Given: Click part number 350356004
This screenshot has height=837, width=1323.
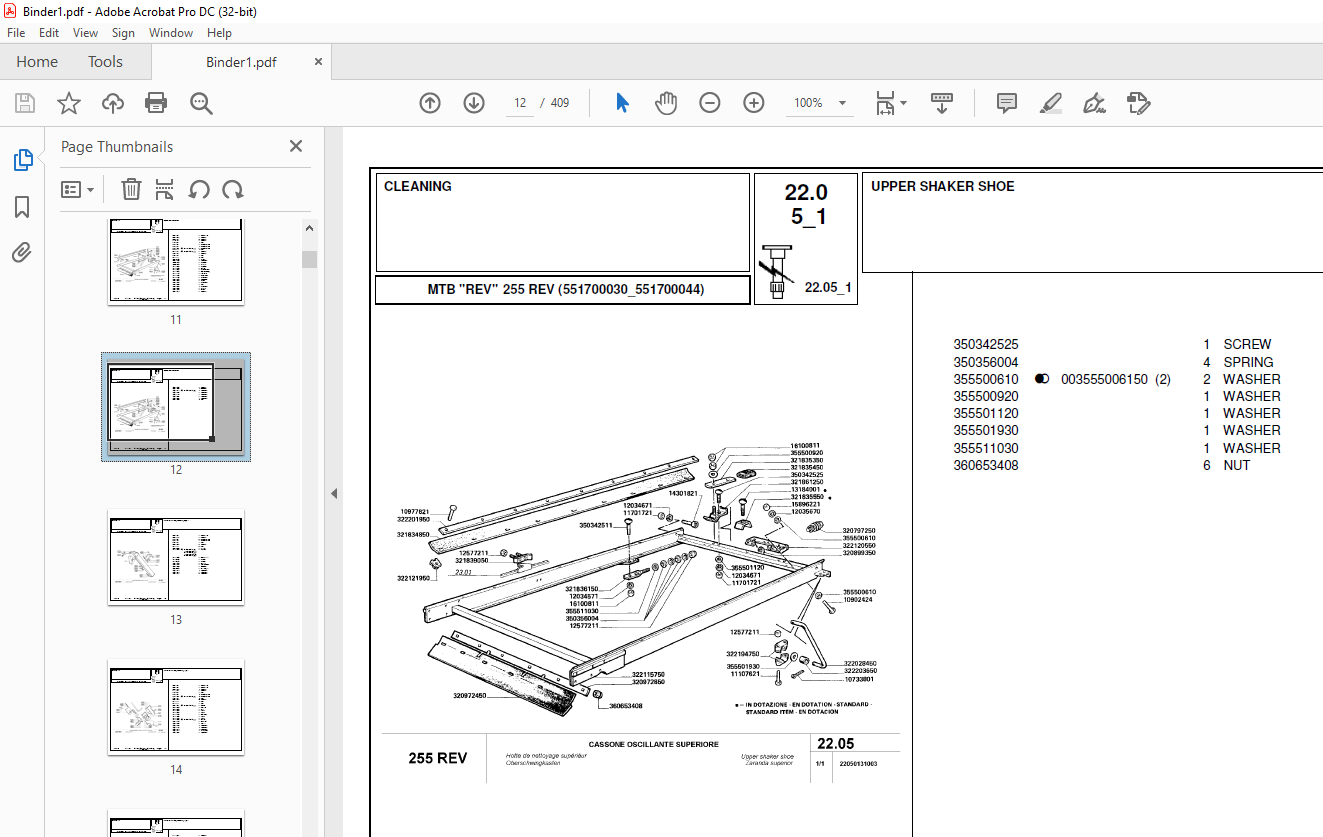Looking at the screenshot, I should pyautogui.click(x=986, y=362).
